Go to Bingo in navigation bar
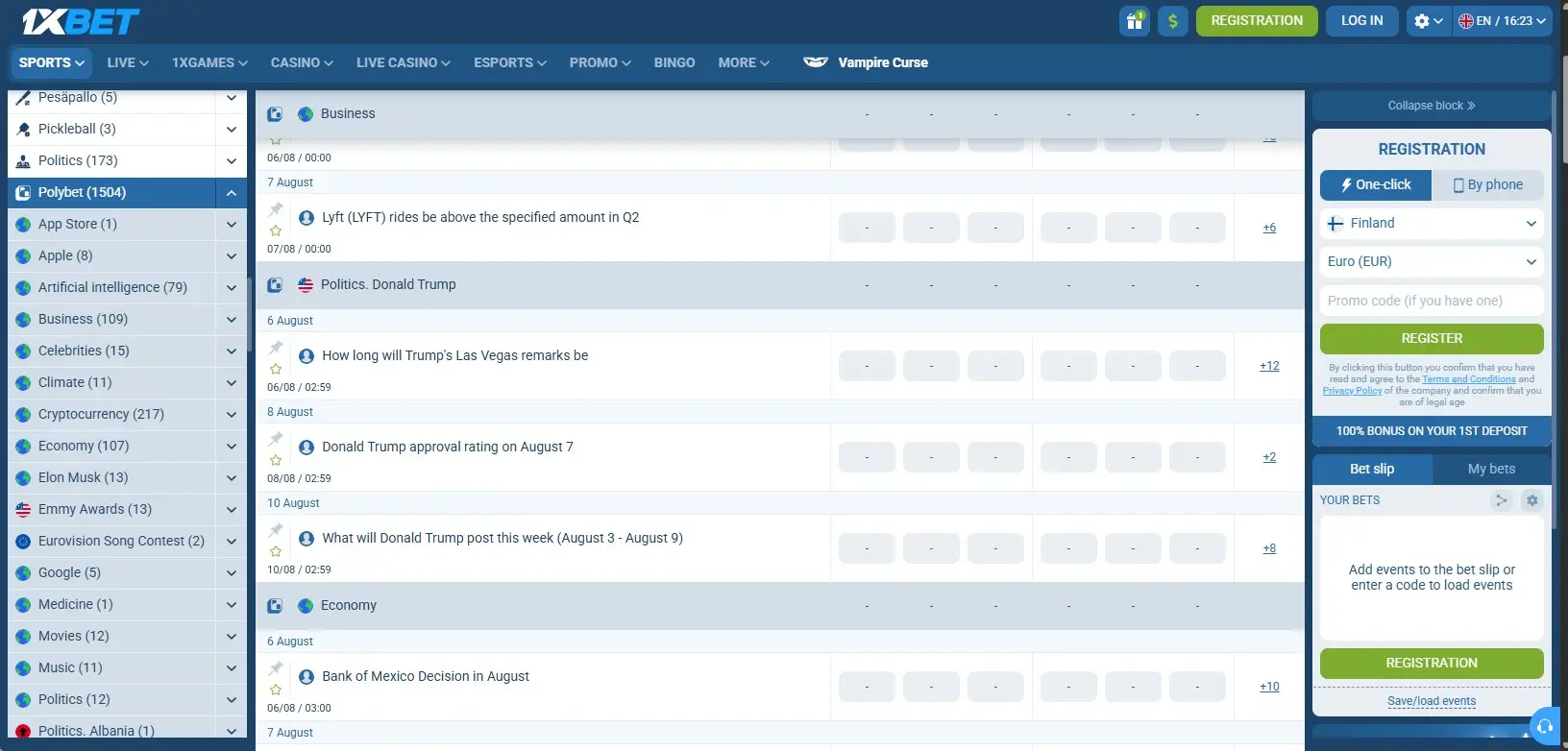This screenshot has width=1568, height=751. pyautogui.click(x=674, y=62)
